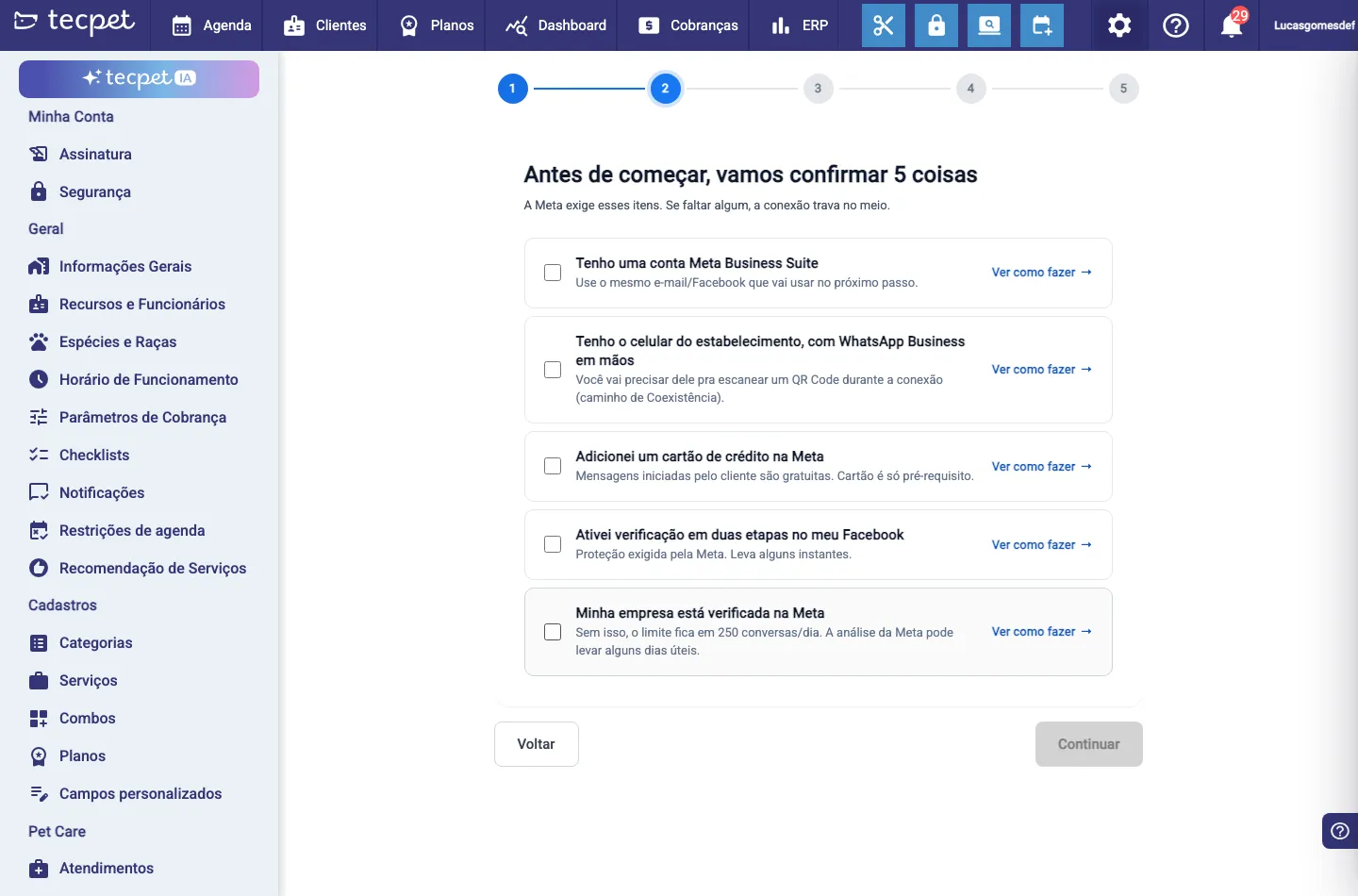Ver como fazer for WhatsApp Business celular

pyautogui.click(x=1041, y=370)
